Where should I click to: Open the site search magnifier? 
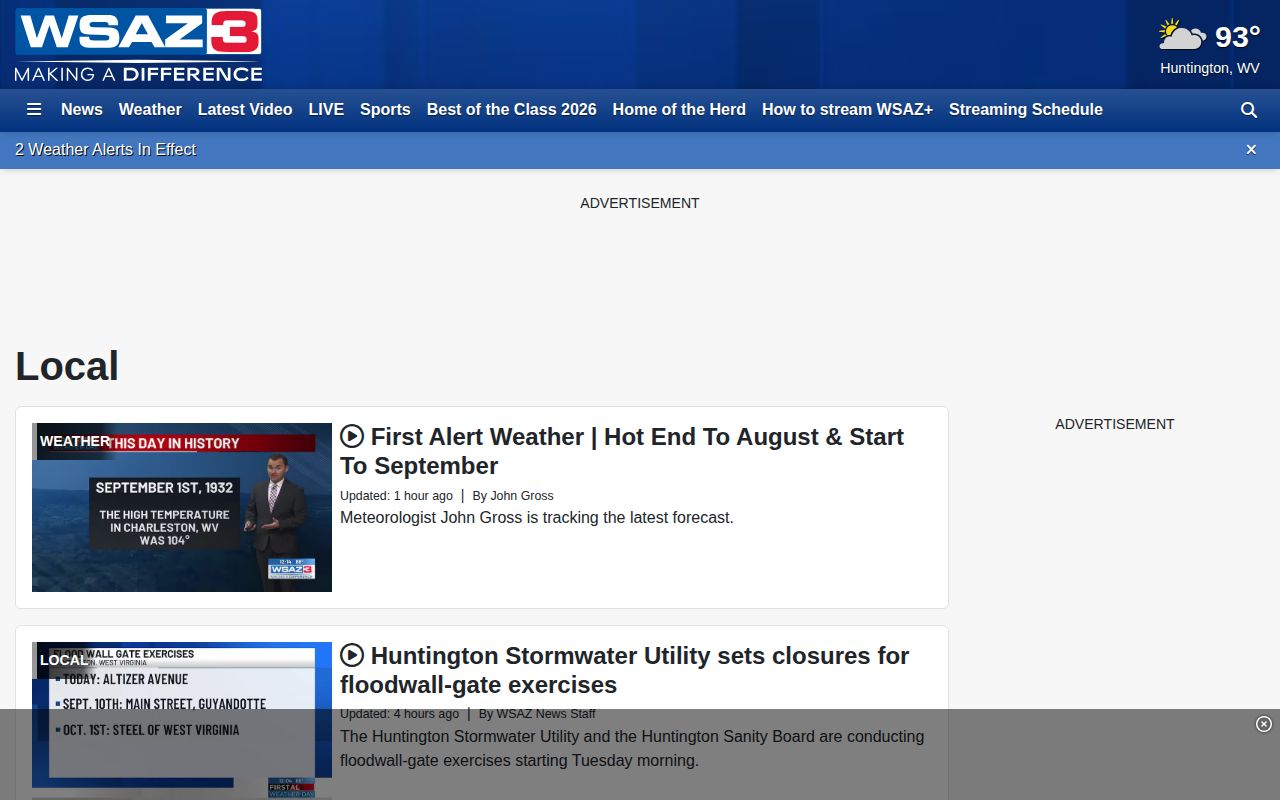[1249, 110]
